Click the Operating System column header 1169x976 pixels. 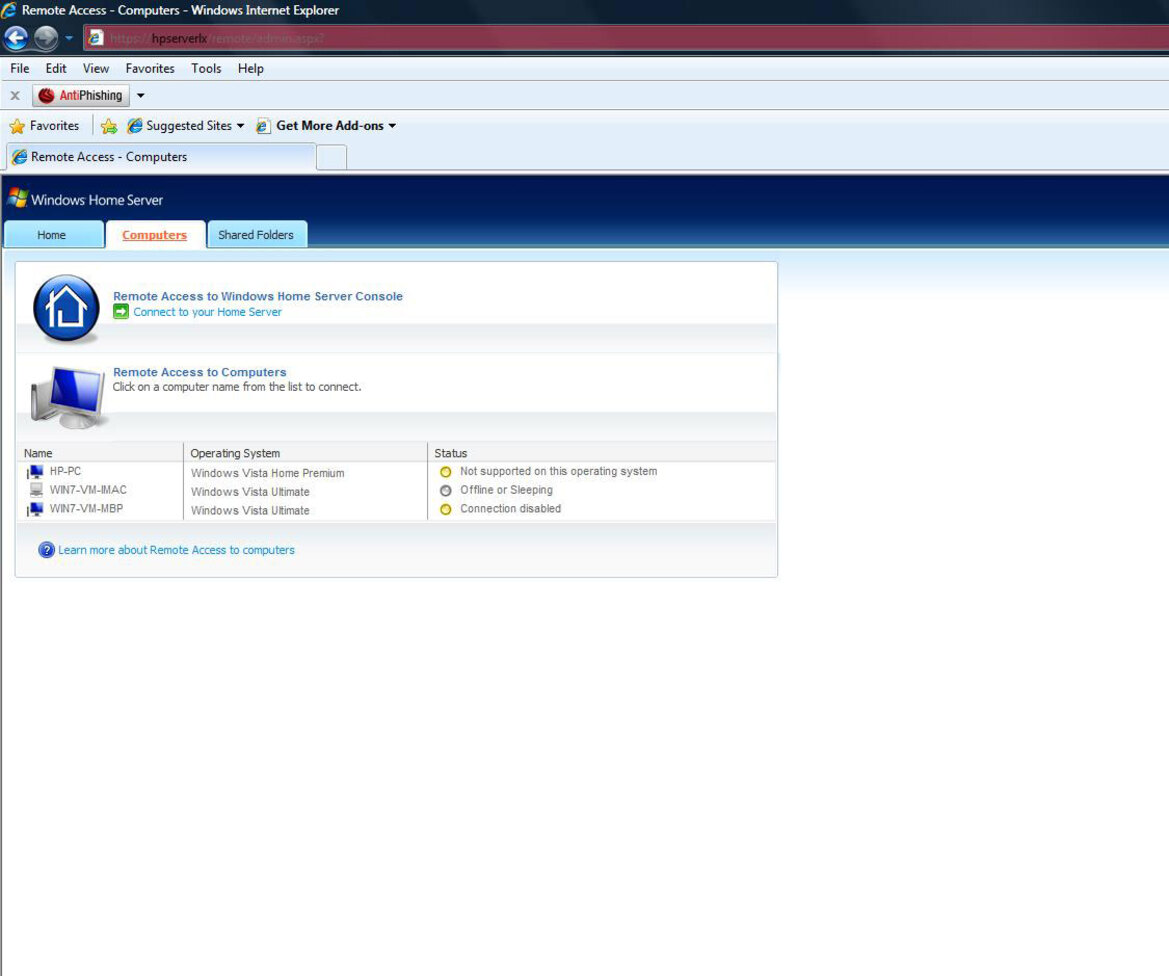235,453
